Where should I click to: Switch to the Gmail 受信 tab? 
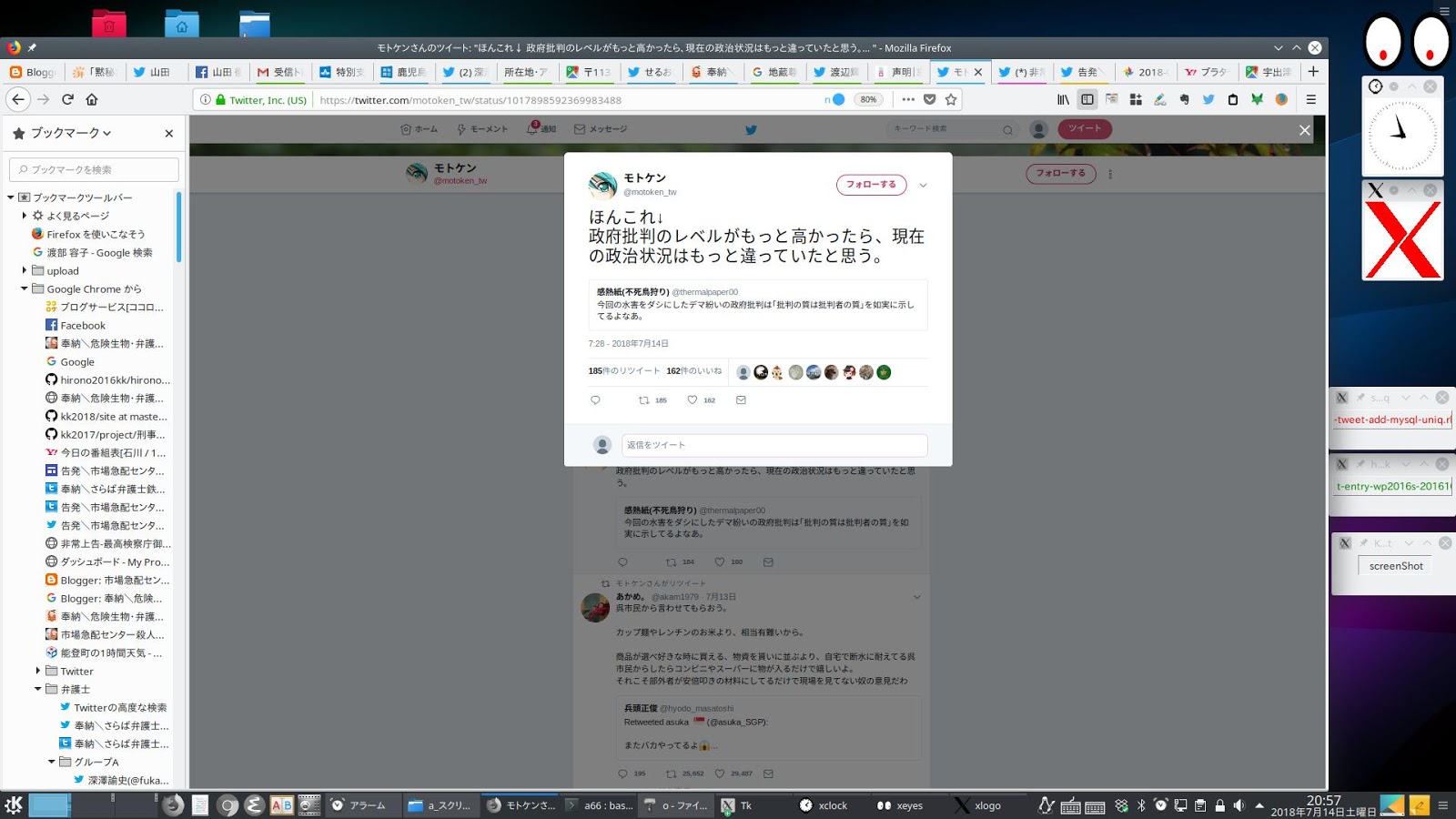click(278, 72)
